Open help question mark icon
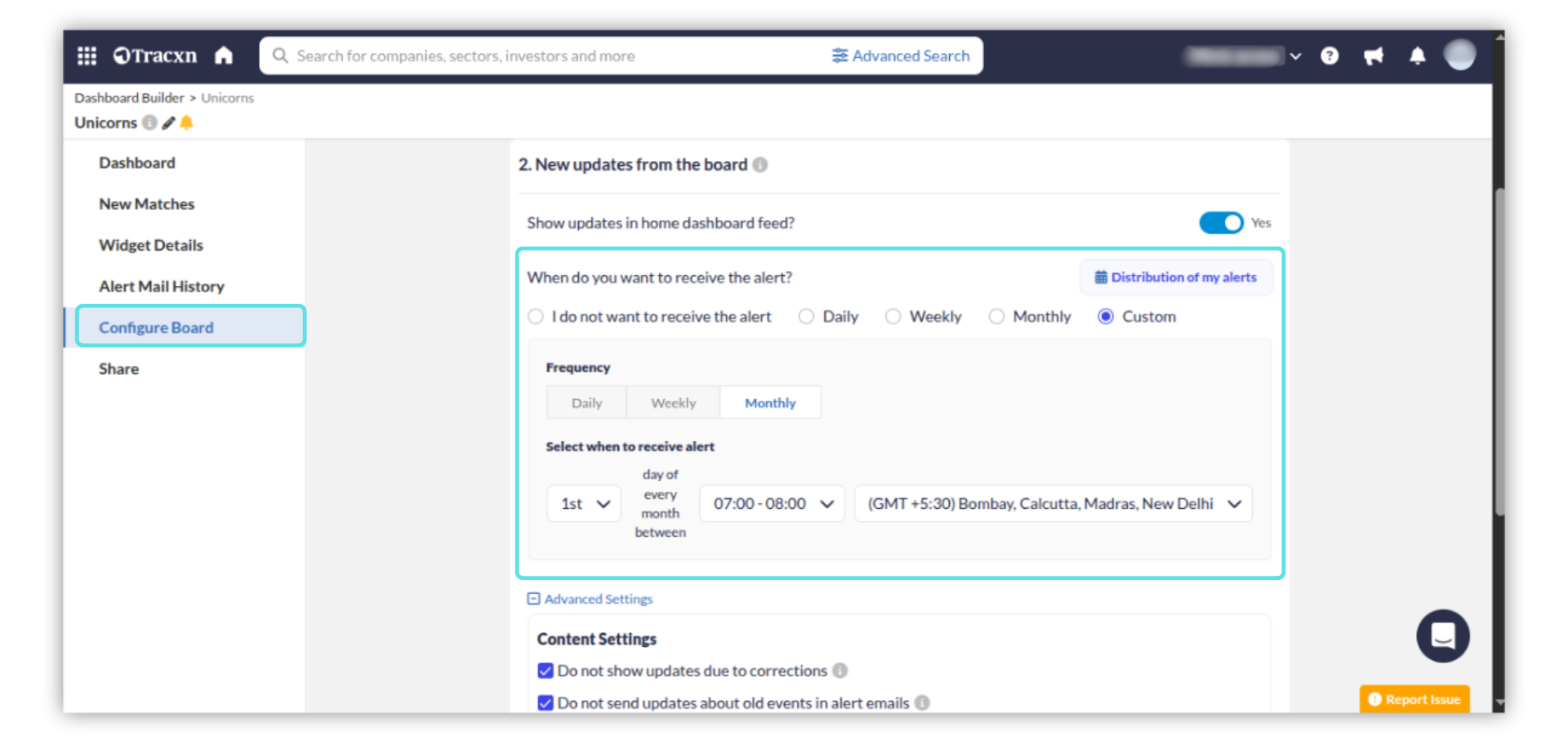This screenshot has height=749, width=1568. coord(1330,56)
